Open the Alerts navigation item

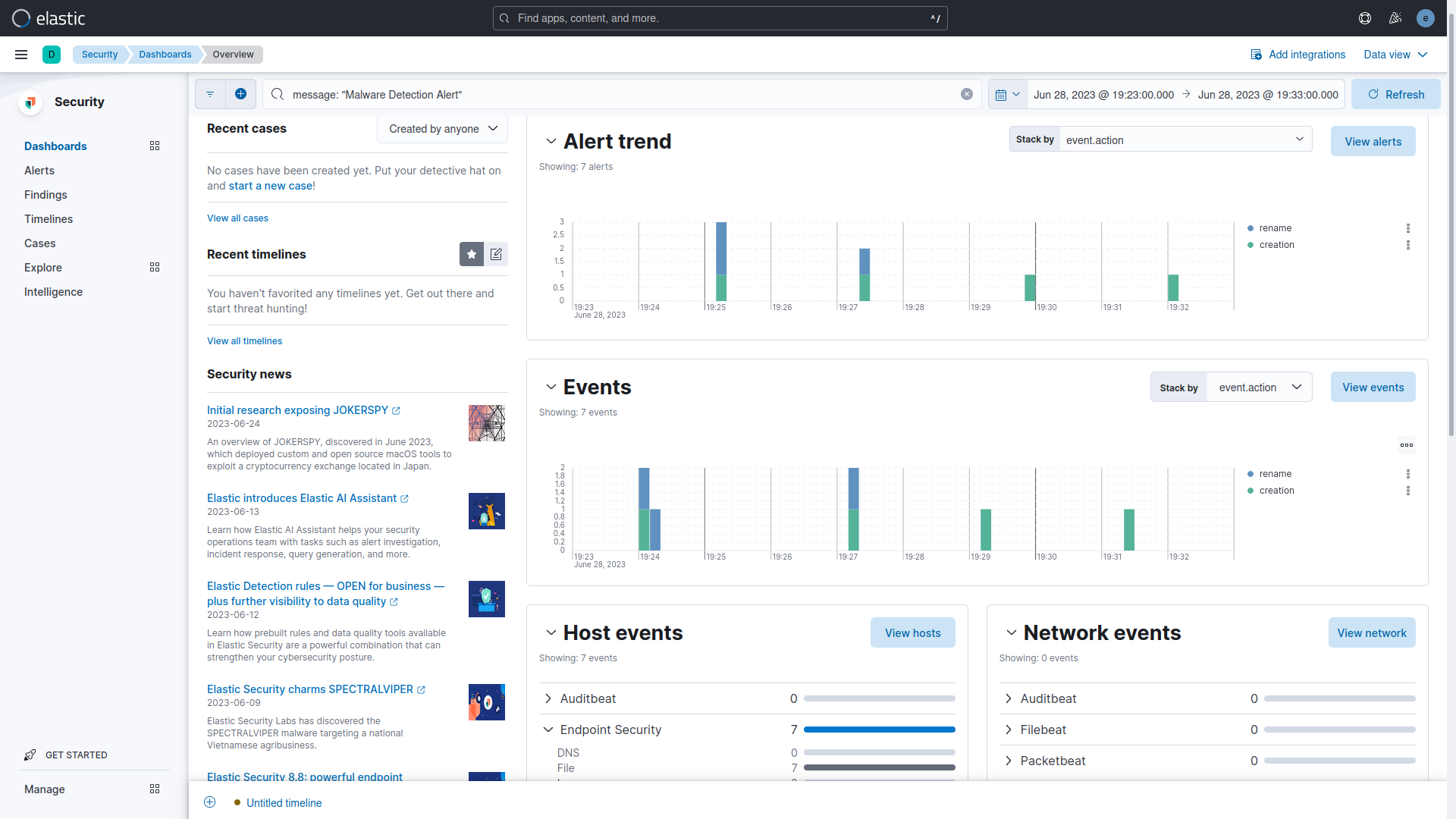click(39, 171)
